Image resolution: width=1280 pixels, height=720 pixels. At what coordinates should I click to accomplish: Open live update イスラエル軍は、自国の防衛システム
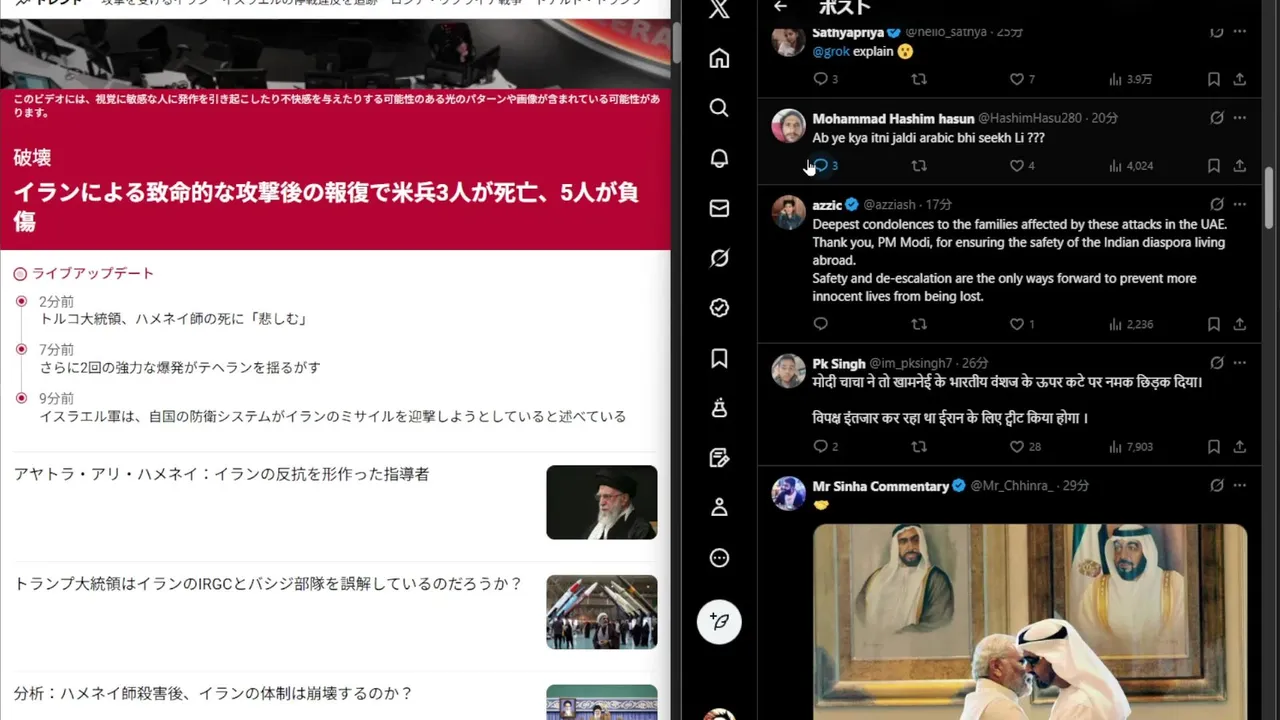[x=333, y=416]
